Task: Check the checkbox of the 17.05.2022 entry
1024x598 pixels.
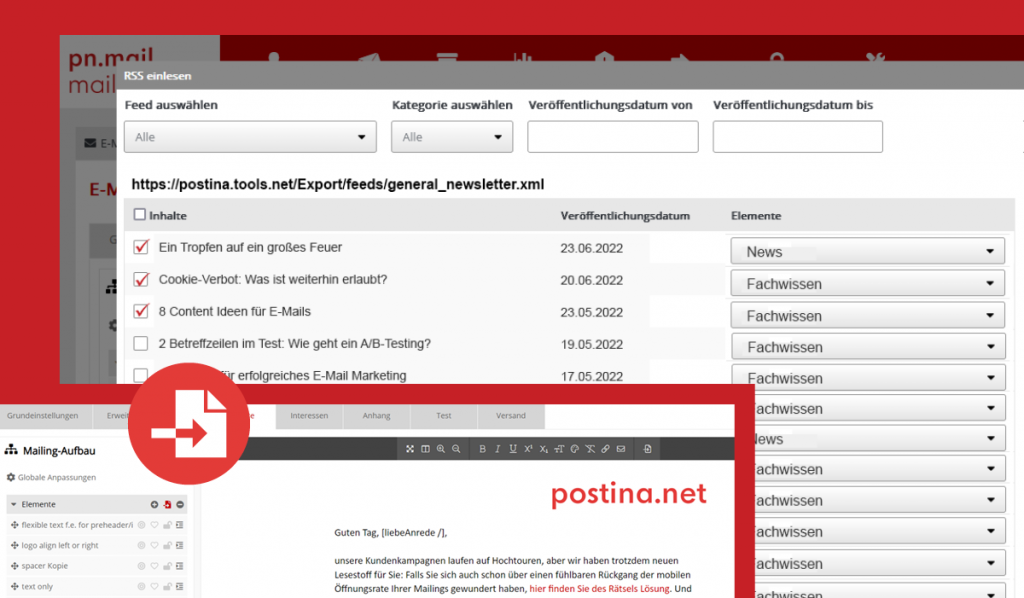Action: tap(140, 375)
